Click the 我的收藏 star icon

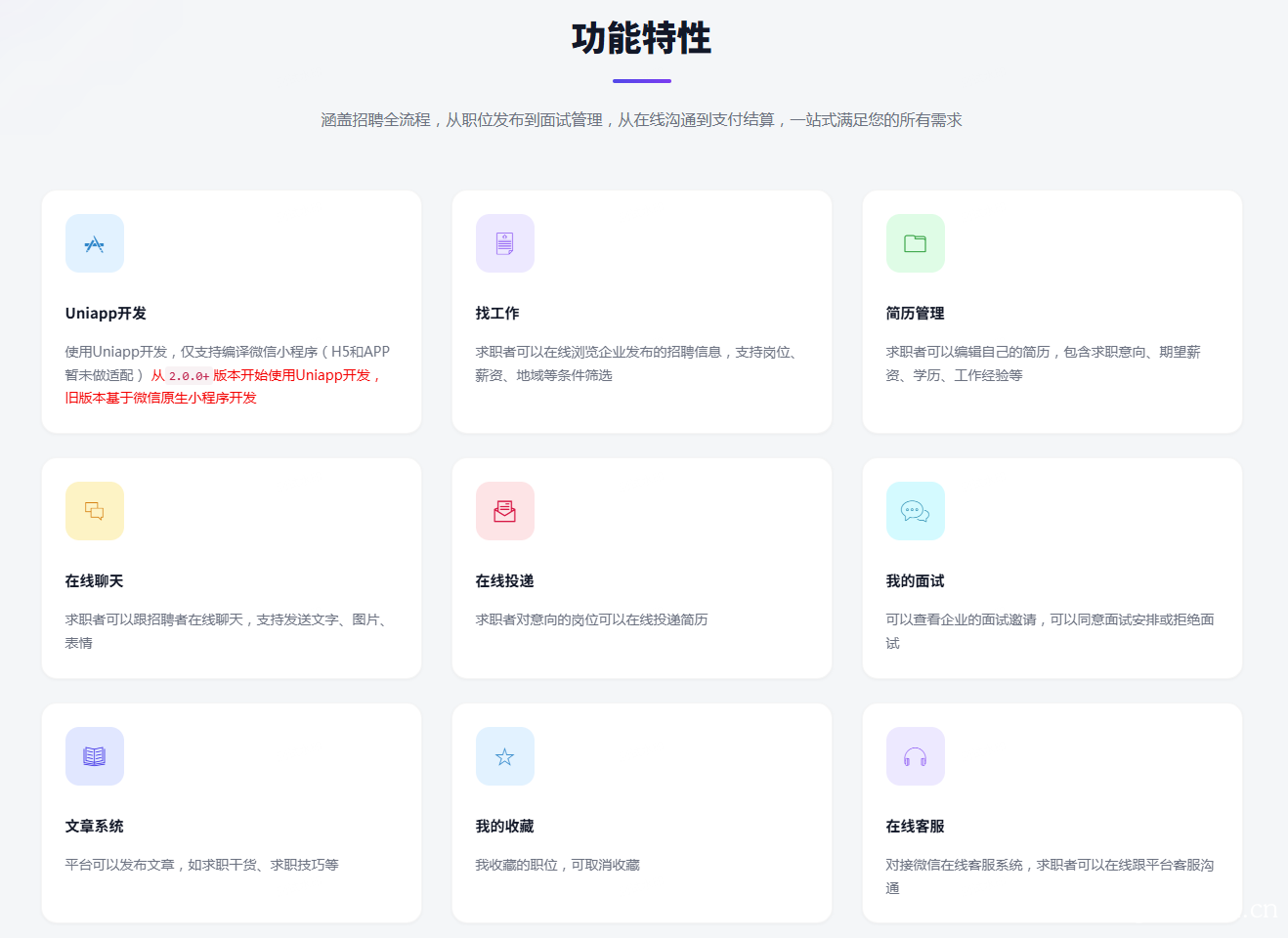pyautogui.click(x=505, y=756)
